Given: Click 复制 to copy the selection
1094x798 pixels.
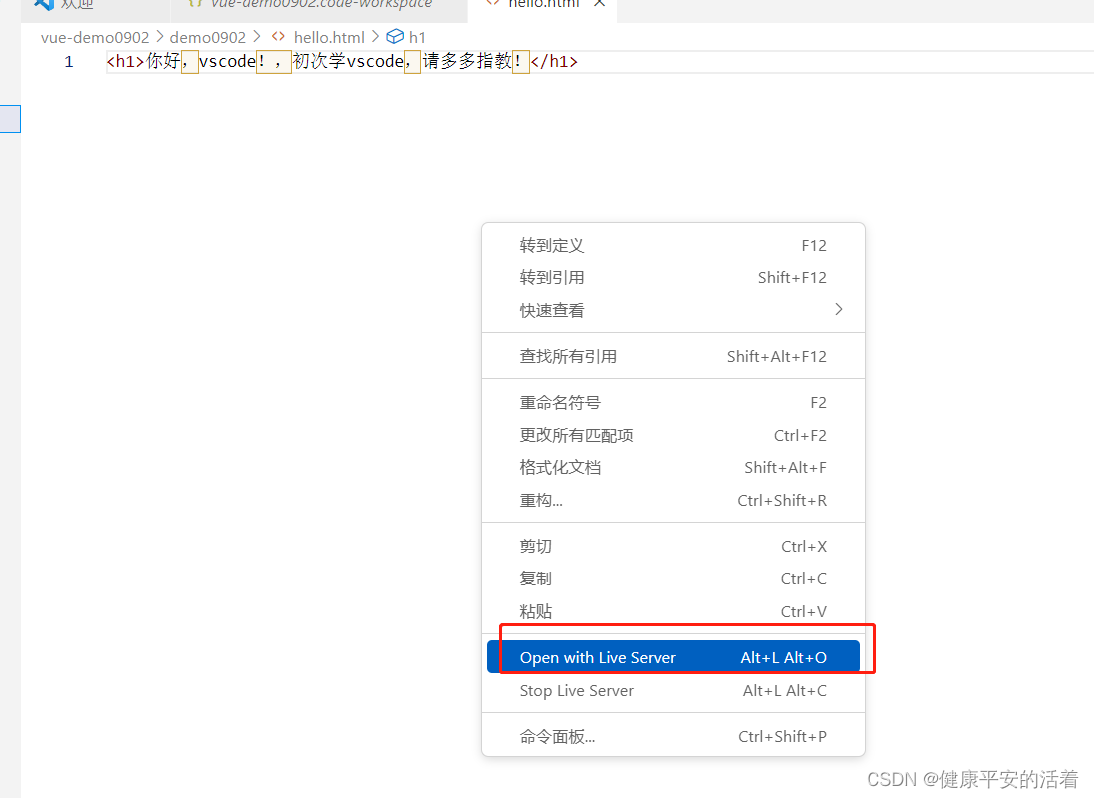Looking at the screenshot, I should click(533, 578).
